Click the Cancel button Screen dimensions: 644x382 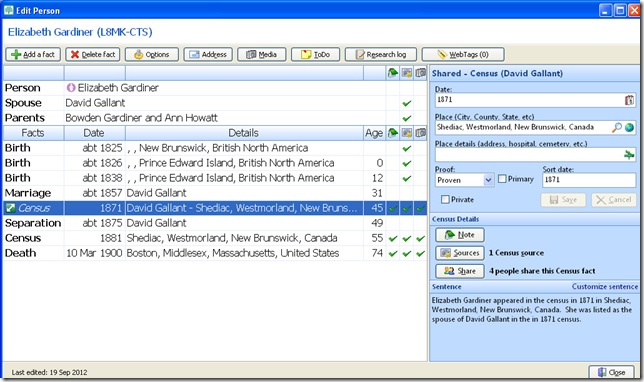click(614, 200)
